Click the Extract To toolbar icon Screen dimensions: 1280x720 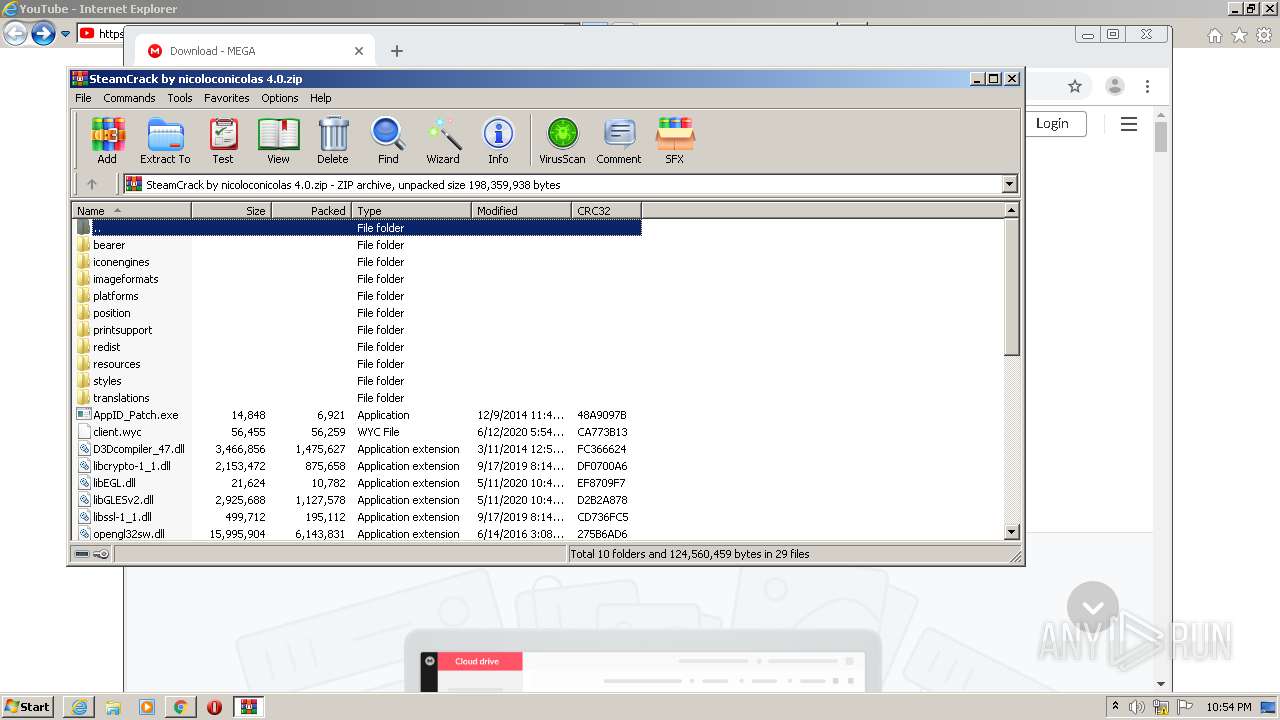pos(165,140)
